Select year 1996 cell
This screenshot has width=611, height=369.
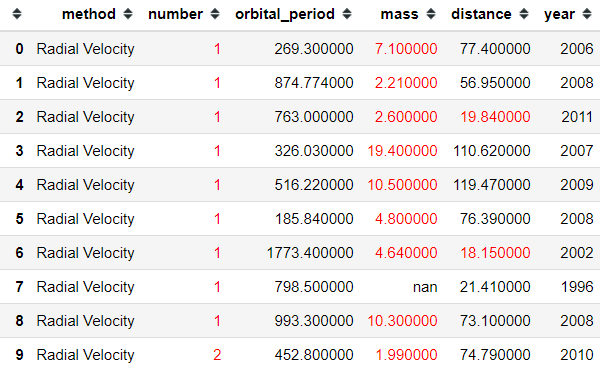coord(577,286)
